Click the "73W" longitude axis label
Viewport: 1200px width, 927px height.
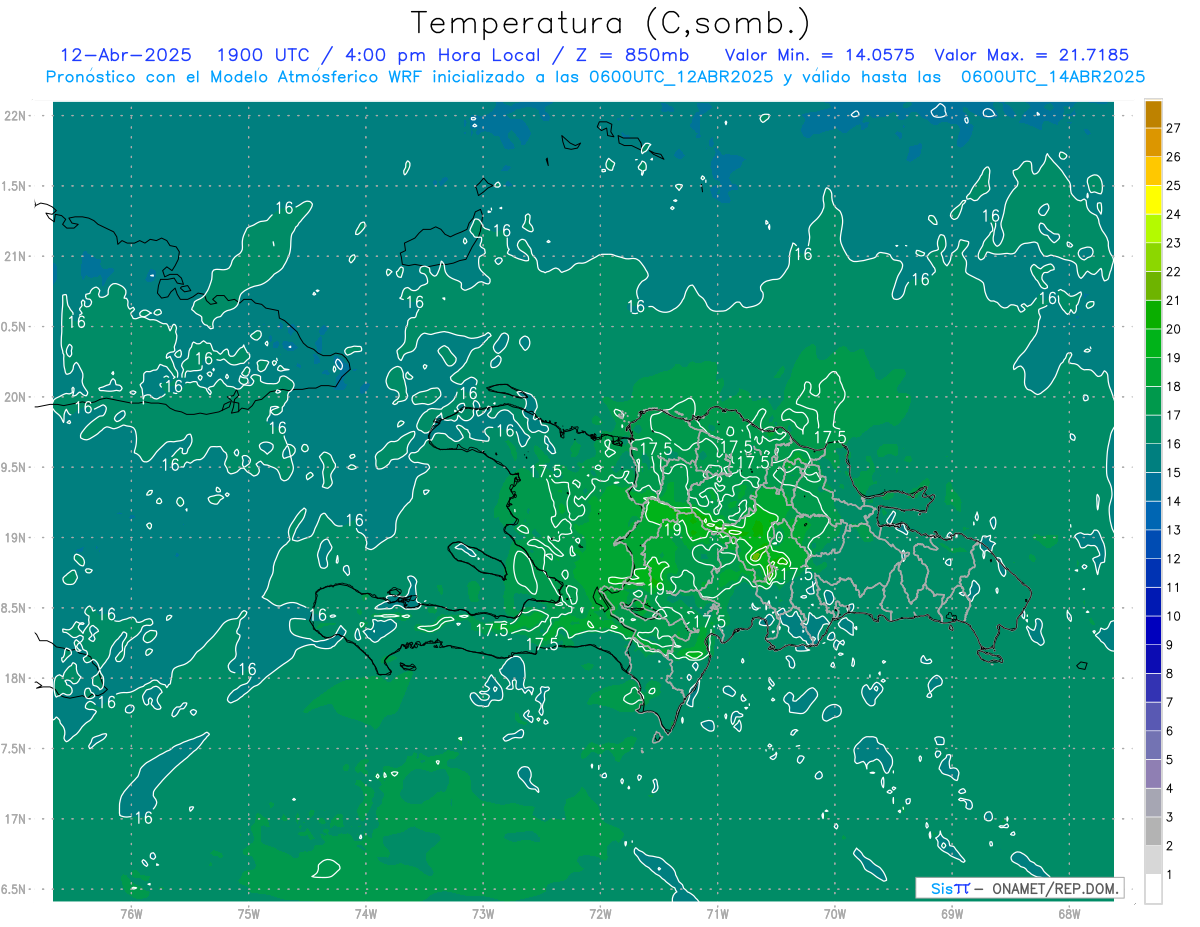pyautogui.click(x=483, y=914)
